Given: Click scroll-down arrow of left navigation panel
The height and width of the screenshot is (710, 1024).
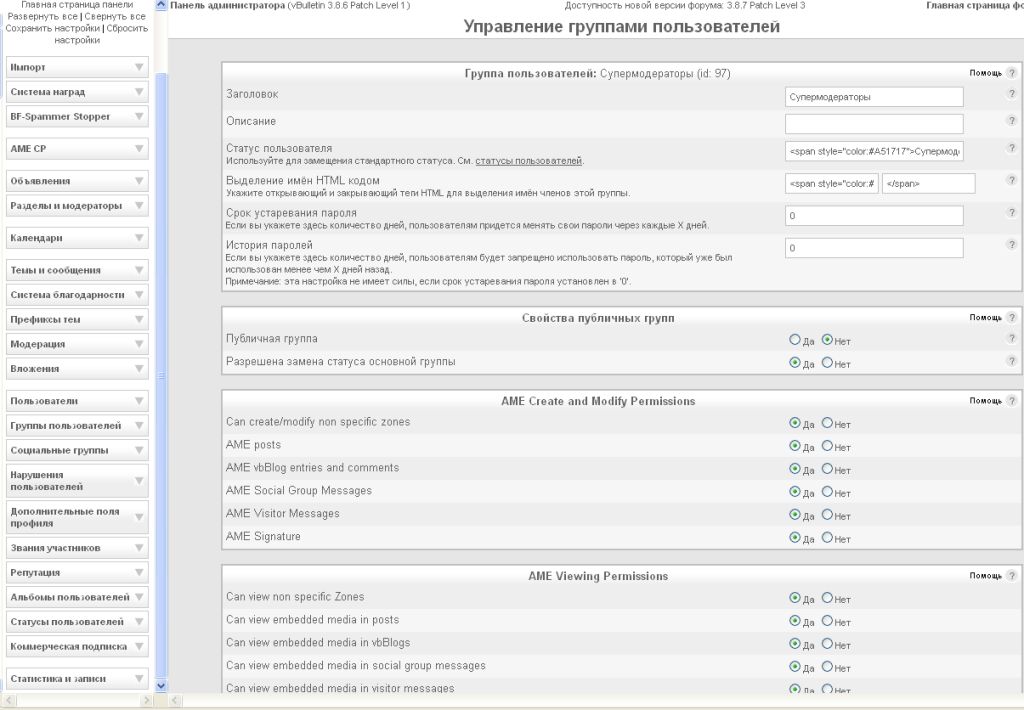Looking at the screenshot, I should 161,686.
